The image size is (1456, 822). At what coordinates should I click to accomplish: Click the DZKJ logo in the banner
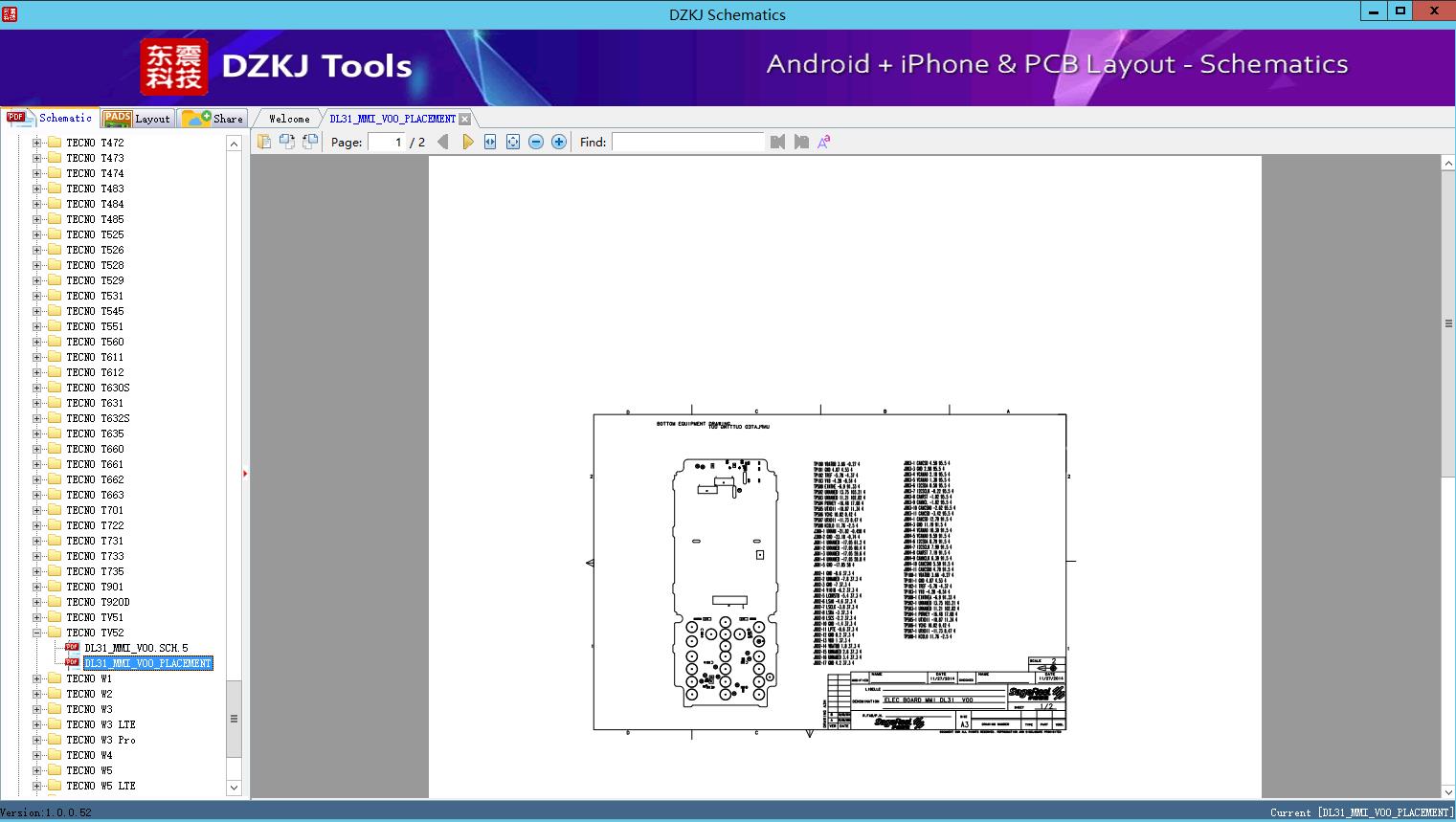(x=173, y=67)
